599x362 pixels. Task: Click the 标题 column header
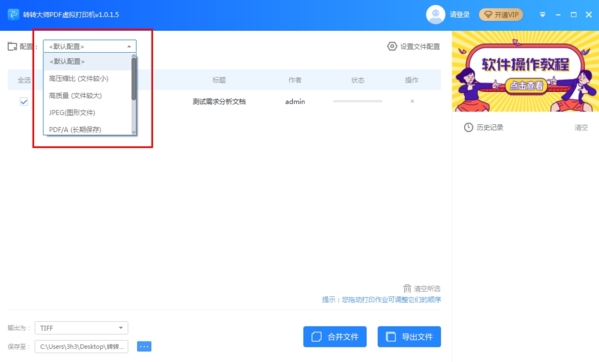point(219,80)
